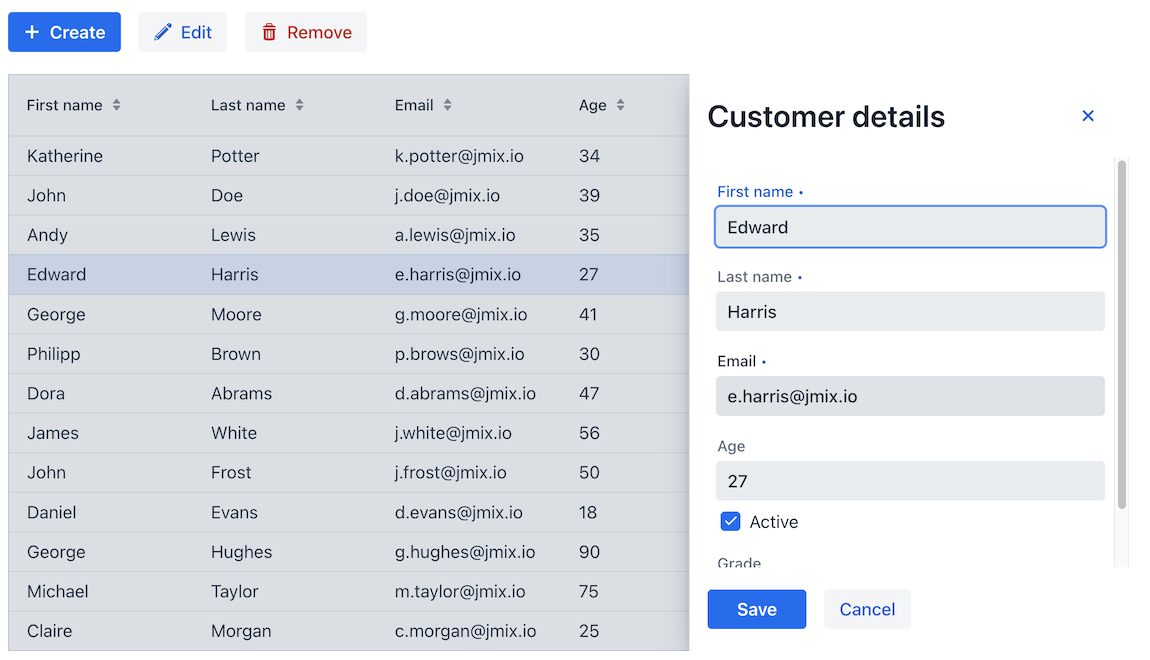The image size is (1150, 660).
Task: Sort table by Last name column
Action: click(x=299, y=105)
